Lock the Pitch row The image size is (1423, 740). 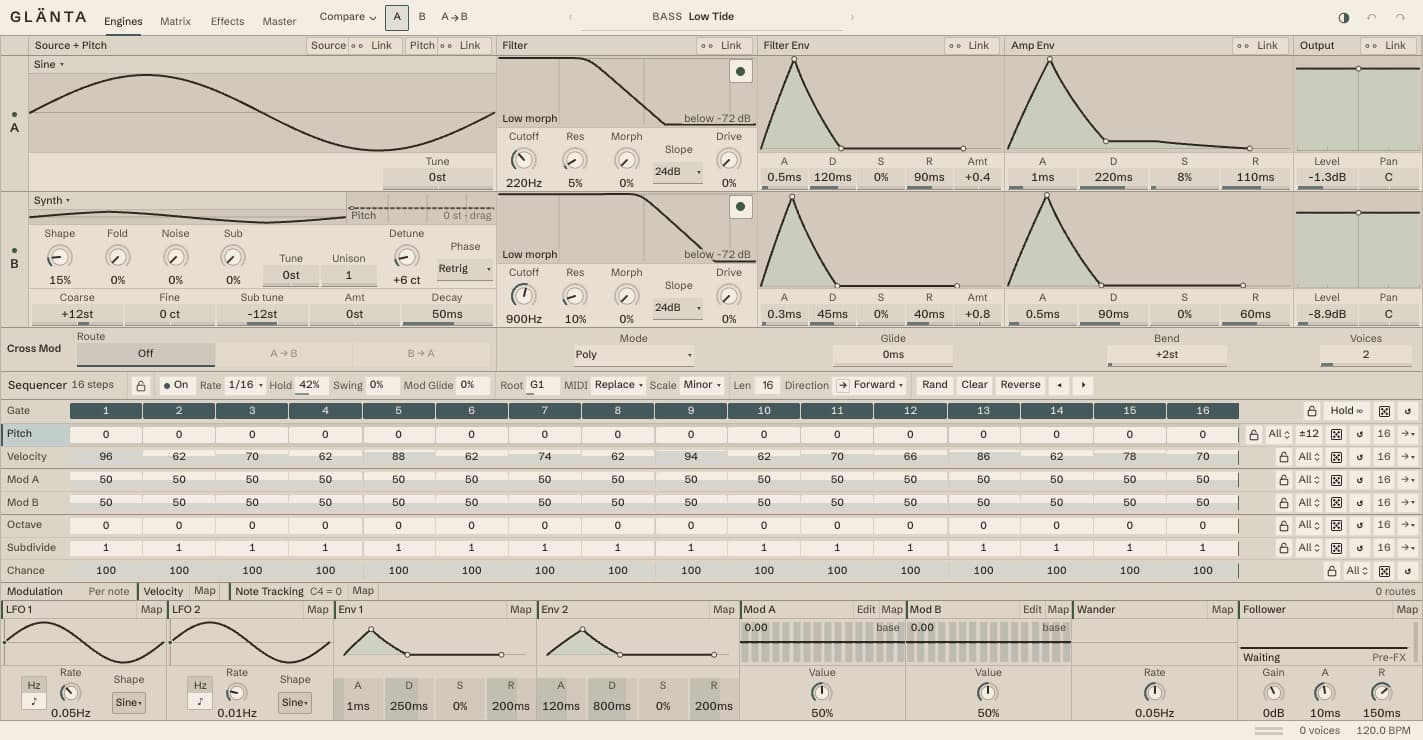pyautogui.click(x=1253, y=434)
